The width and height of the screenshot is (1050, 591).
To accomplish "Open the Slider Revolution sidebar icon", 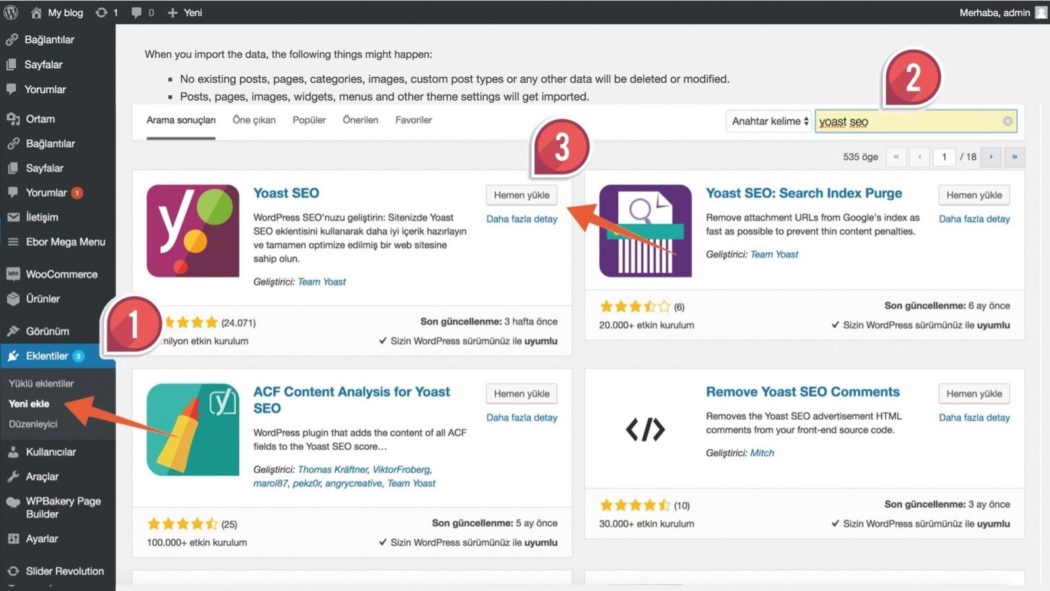I will [x=14, y=570].
